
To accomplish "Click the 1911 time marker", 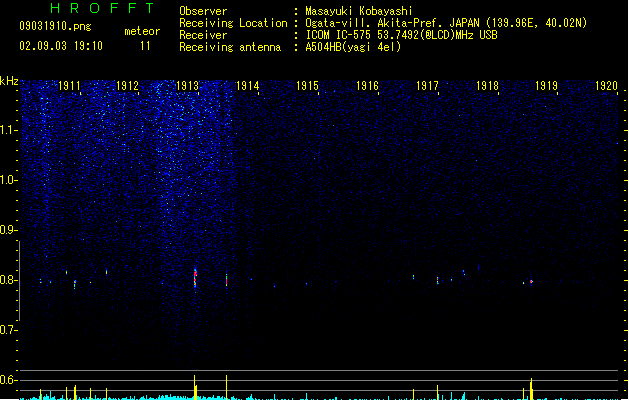I will coord(69,86).
